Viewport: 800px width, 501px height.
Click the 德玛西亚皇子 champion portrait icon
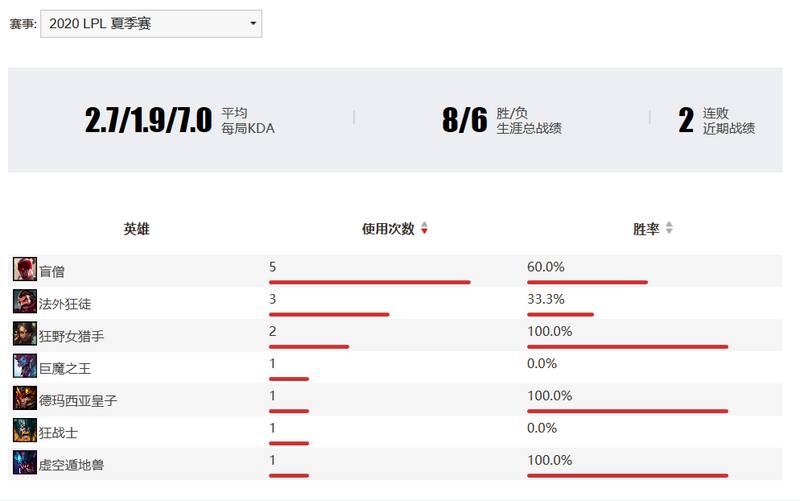click(24, 398)
